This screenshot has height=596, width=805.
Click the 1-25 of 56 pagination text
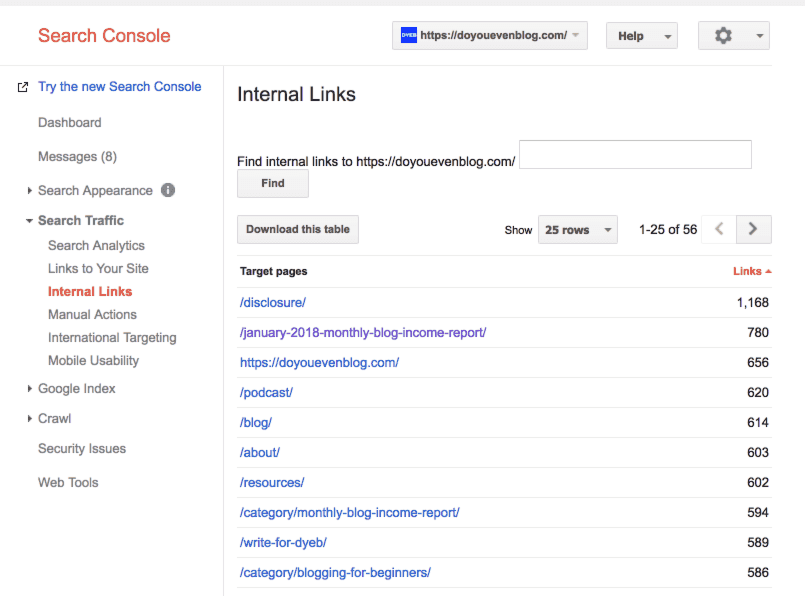point(668,229)
